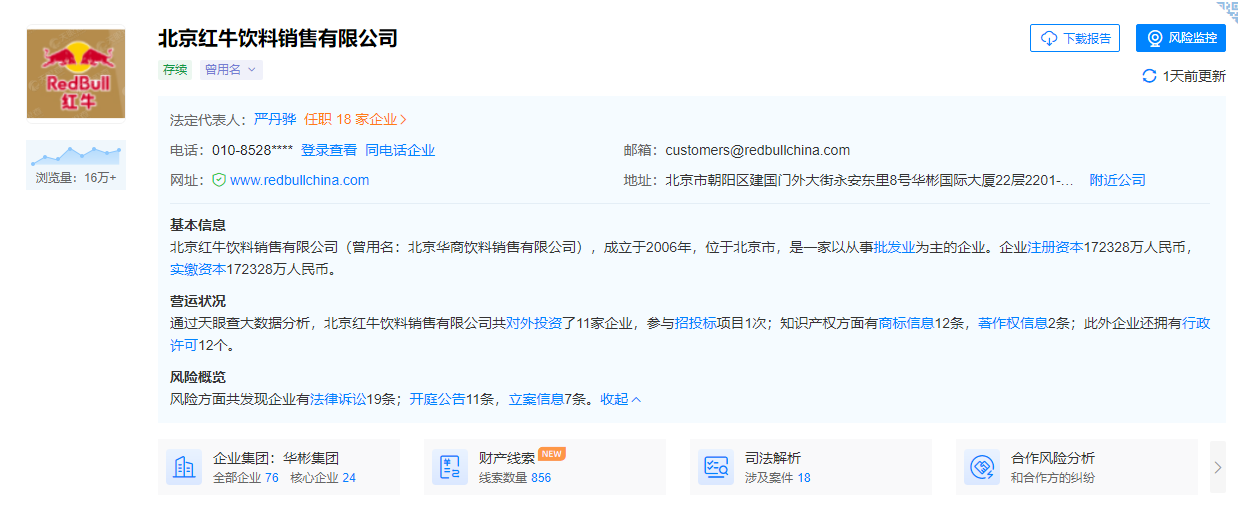
Task: Click the 合作风险分析 card title
Action: [x=1053, y=458]
